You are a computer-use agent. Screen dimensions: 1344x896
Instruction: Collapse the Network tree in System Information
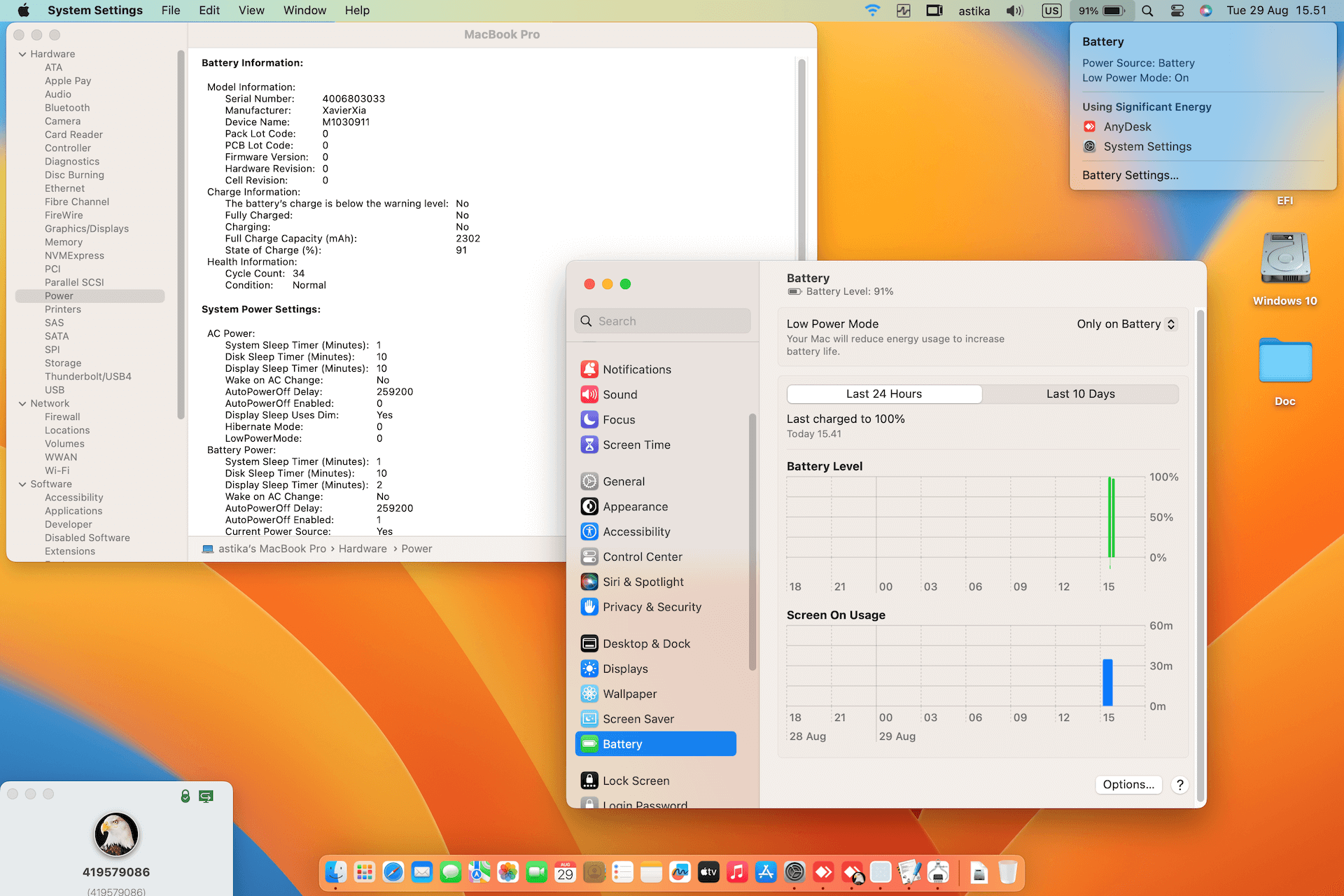[x=23, y=403]
